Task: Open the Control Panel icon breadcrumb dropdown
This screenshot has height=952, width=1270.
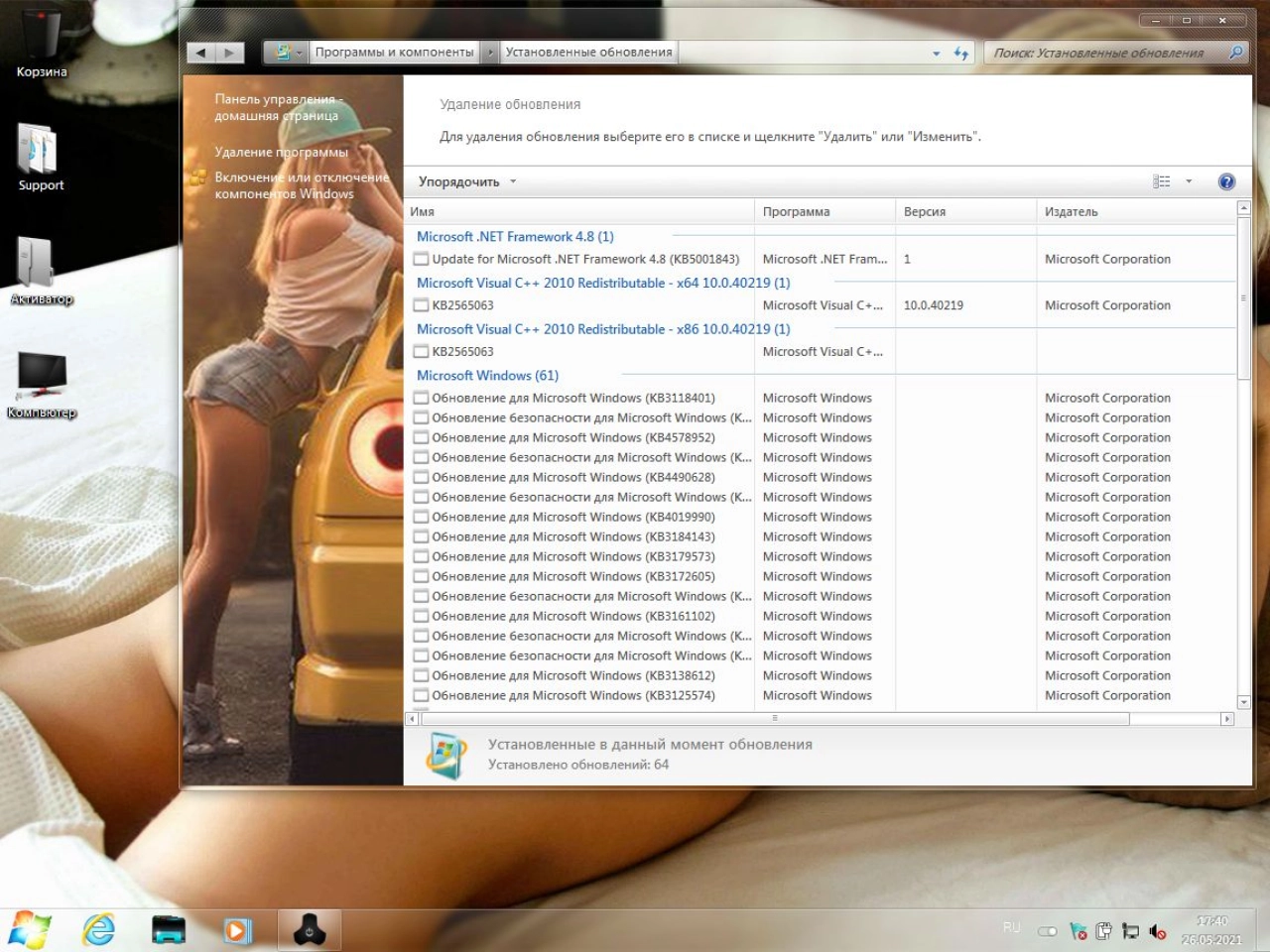Action: point(299,53)
